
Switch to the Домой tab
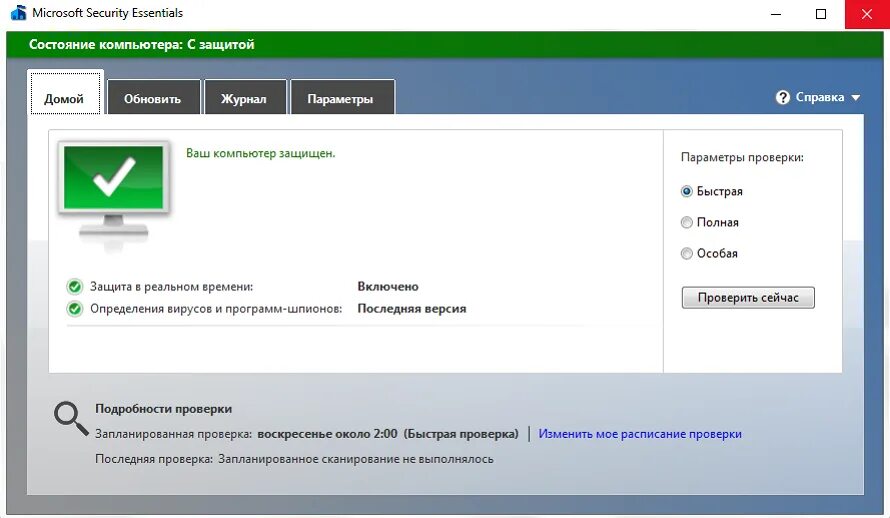[65, 94]
